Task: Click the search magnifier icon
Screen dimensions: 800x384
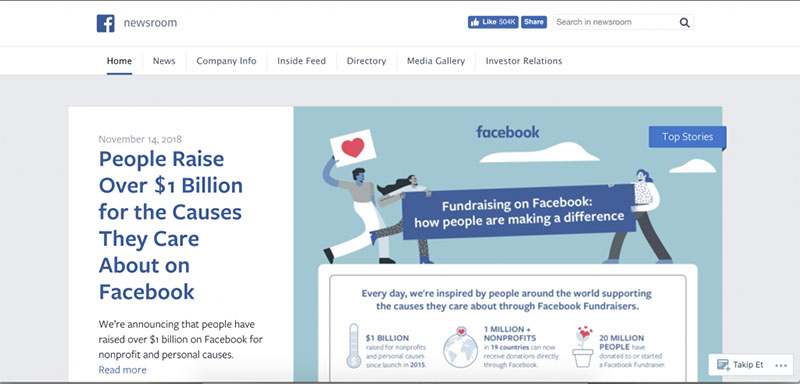Action: click(x=684, y=22)
